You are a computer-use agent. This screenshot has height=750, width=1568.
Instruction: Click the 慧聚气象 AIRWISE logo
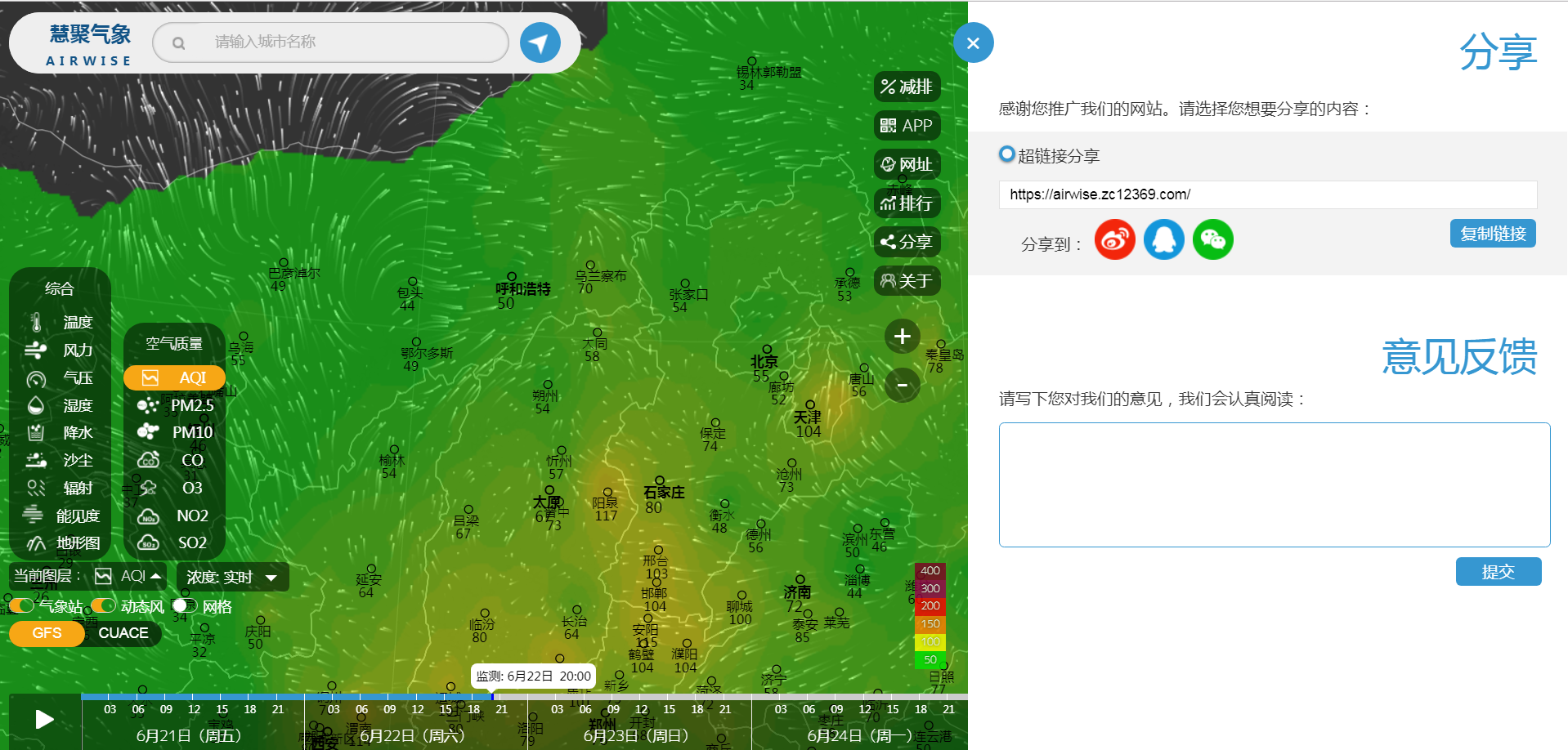[x=89, y=44]
